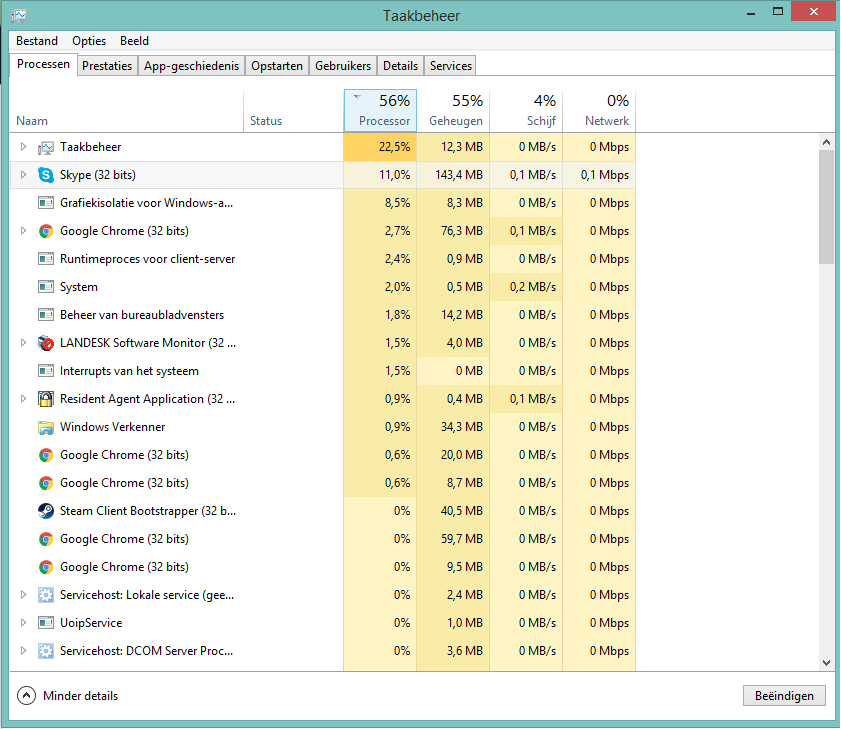
Task: Click Chrome icon in the 59,7 MB row
Action: [46, 539]
